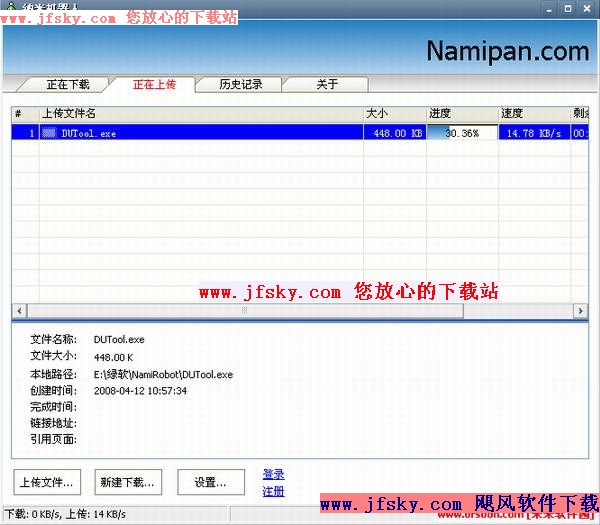This screenshot has width=600, height=525.
Task: Open the 关于 tab
Action: pos(327,84)
